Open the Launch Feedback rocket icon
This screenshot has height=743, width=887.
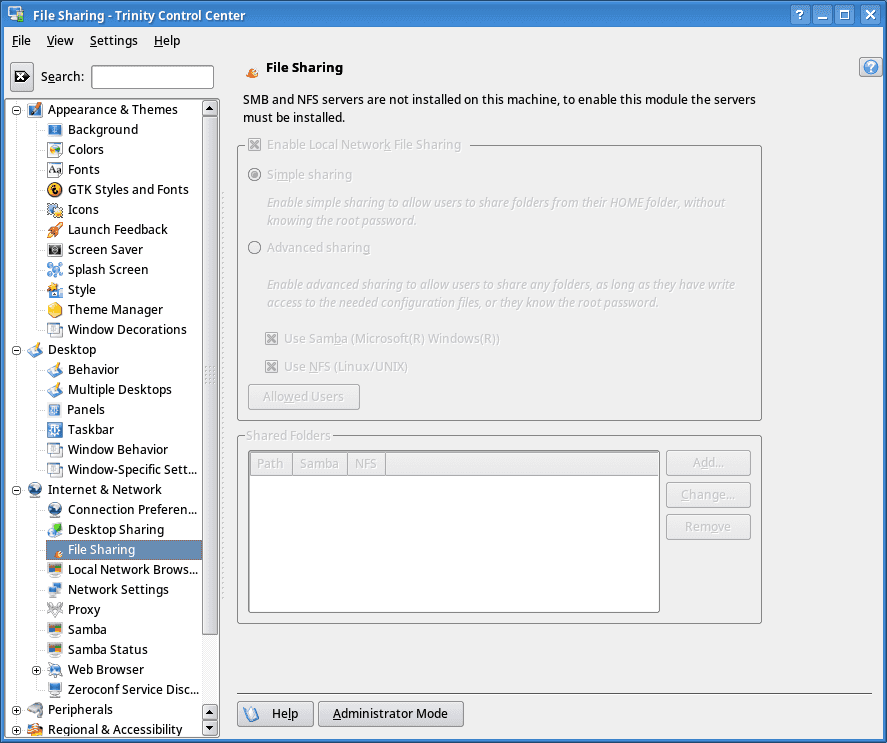pyautogui.click(x=55, y=230)
